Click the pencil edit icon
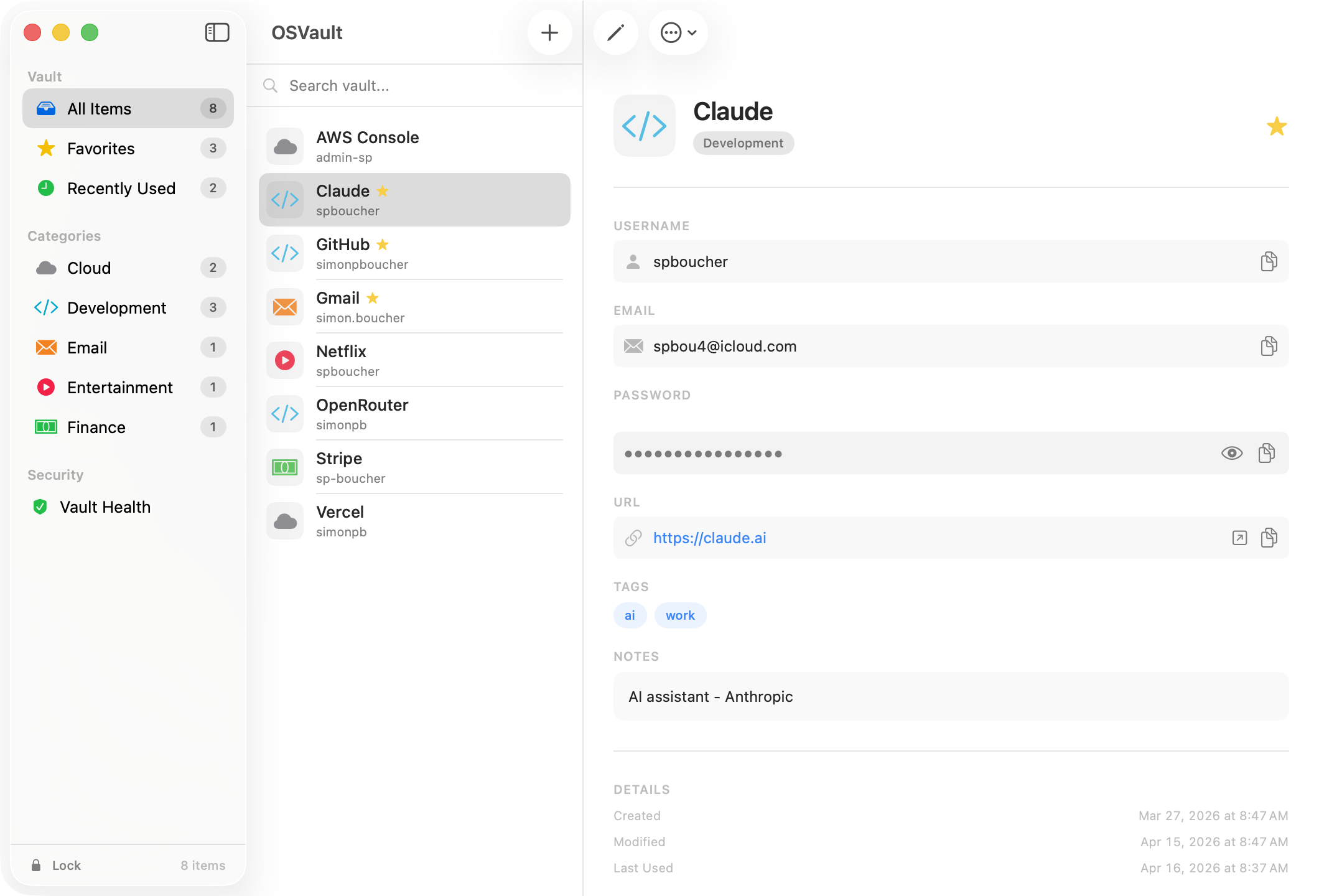 (615, 32)
